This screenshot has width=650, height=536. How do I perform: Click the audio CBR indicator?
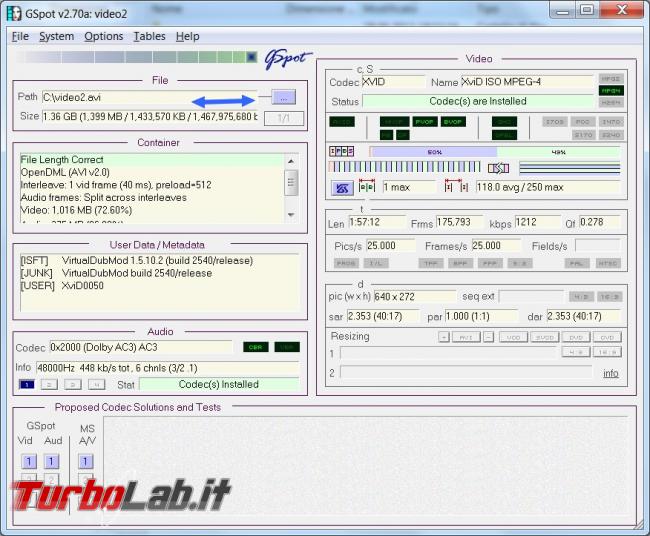tap(256, 347)
